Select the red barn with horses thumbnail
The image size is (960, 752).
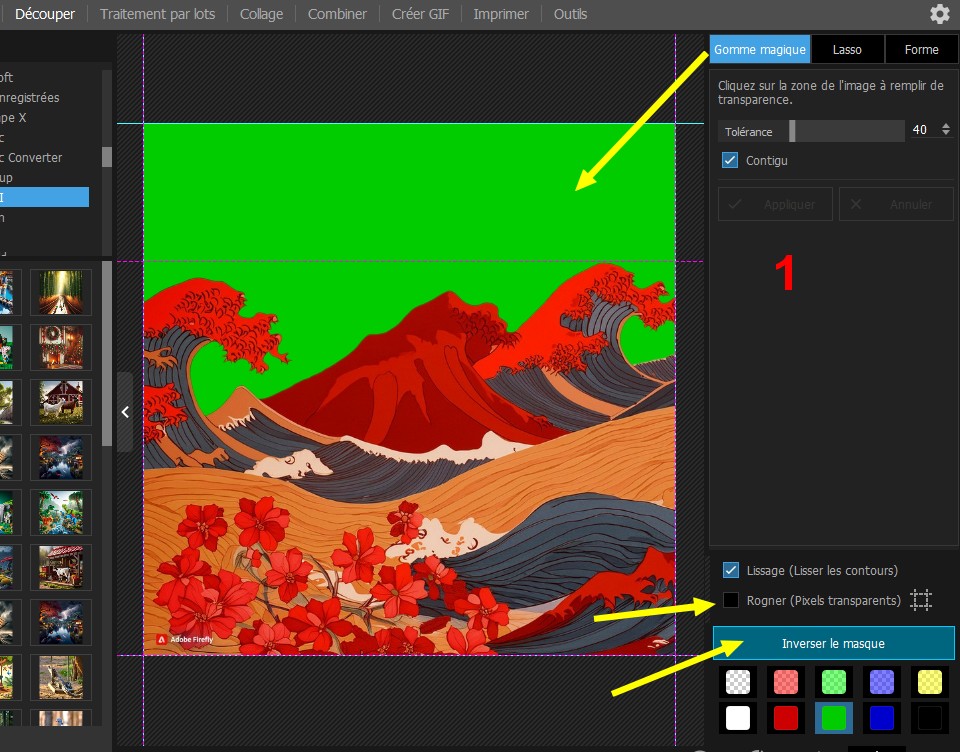tap(61, 402)
